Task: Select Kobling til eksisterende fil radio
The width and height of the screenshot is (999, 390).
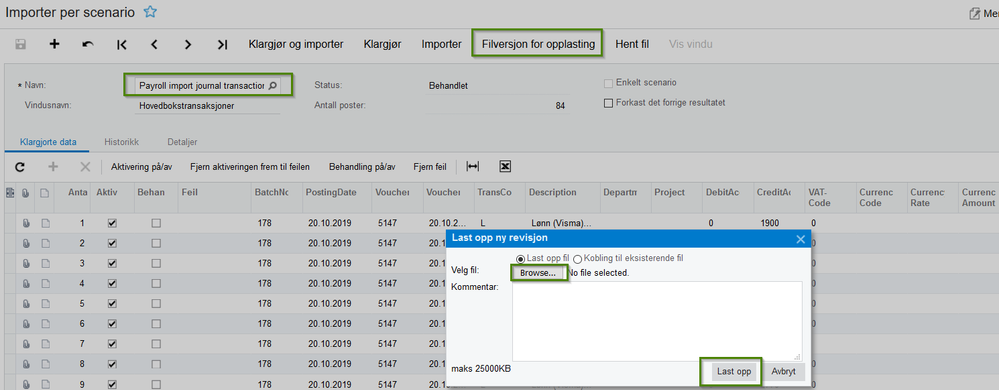Action: [578, 259]
